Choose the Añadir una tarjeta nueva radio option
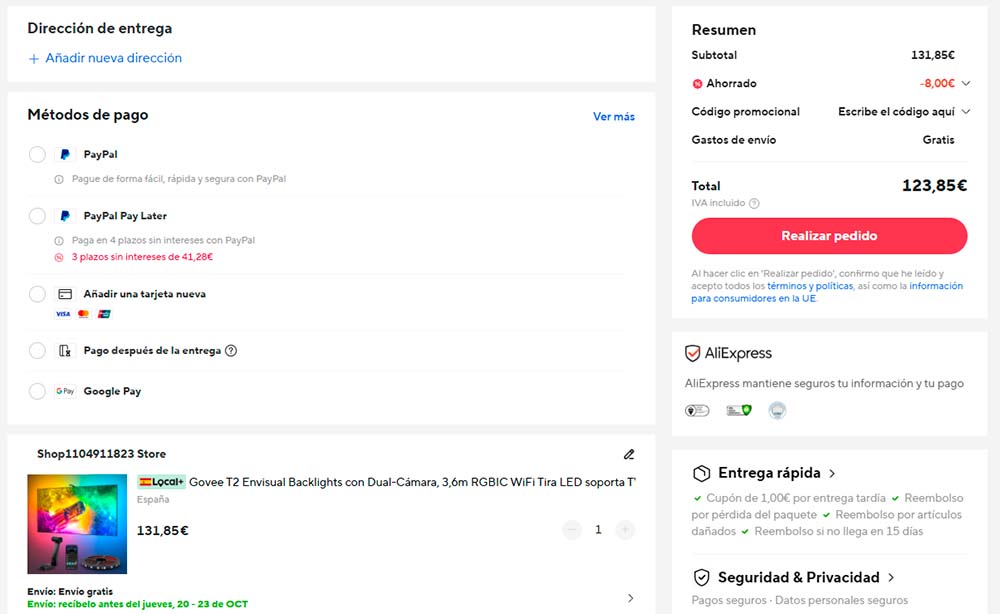Viewport: 1000px width, 614px height. (x=37, y=294)
